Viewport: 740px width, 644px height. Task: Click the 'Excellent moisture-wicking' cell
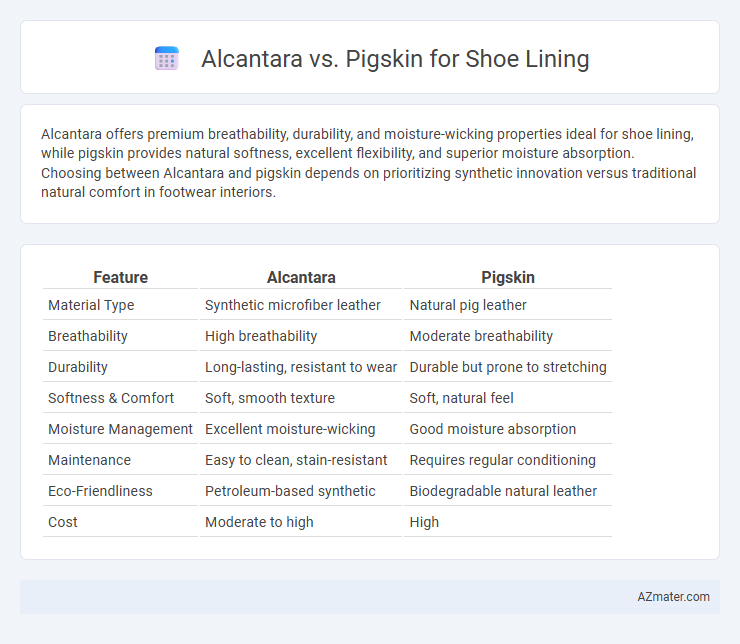point(290,429)
